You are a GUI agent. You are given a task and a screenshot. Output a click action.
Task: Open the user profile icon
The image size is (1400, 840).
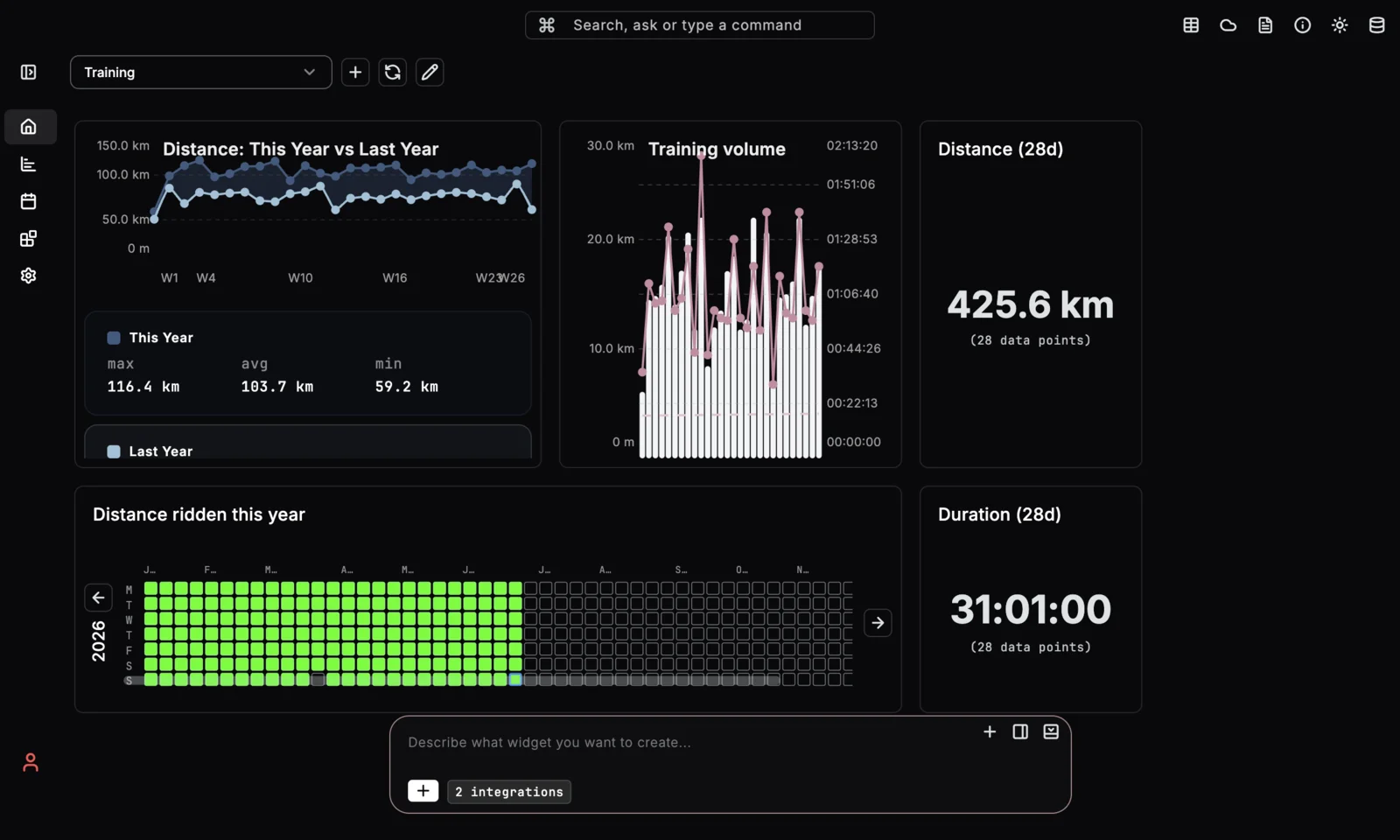coord(31,763)
